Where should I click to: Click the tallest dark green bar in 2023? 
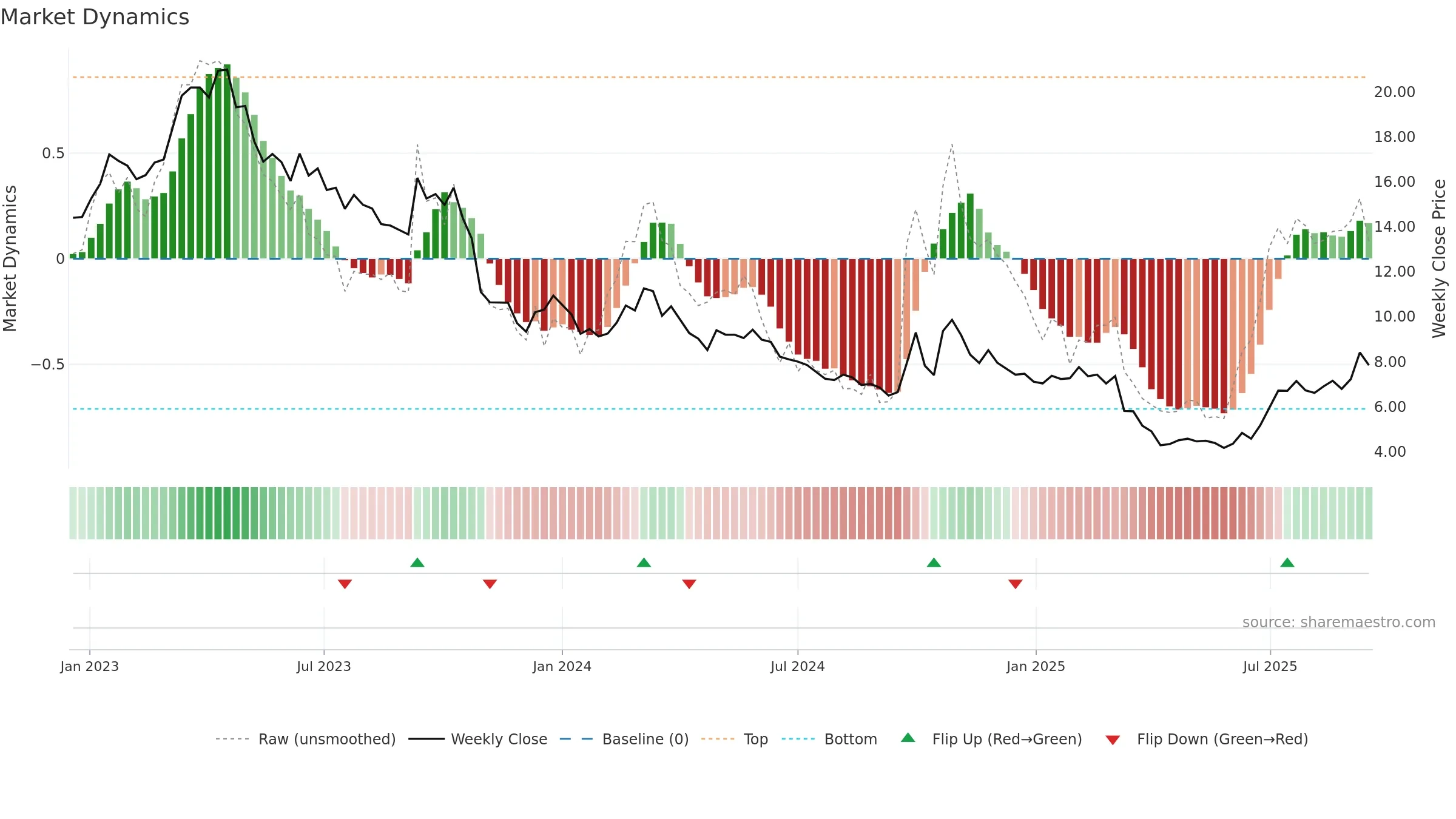[227, 161]
